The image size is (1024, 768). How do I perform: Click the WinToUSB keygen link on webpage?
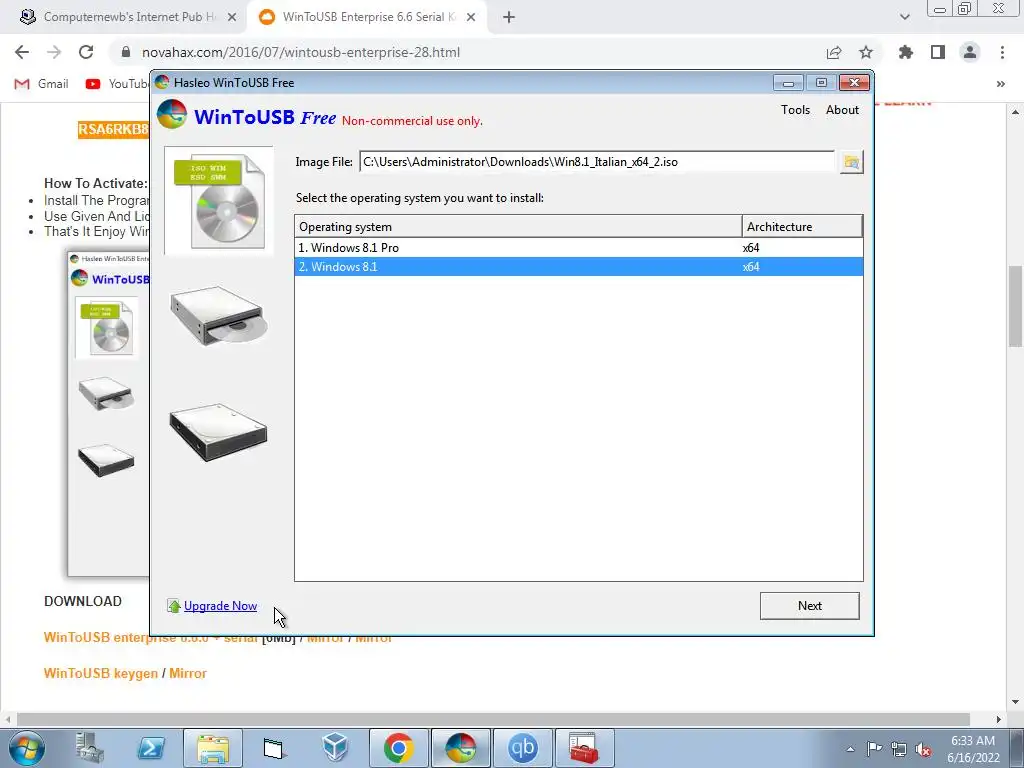[x=101, y=673]
